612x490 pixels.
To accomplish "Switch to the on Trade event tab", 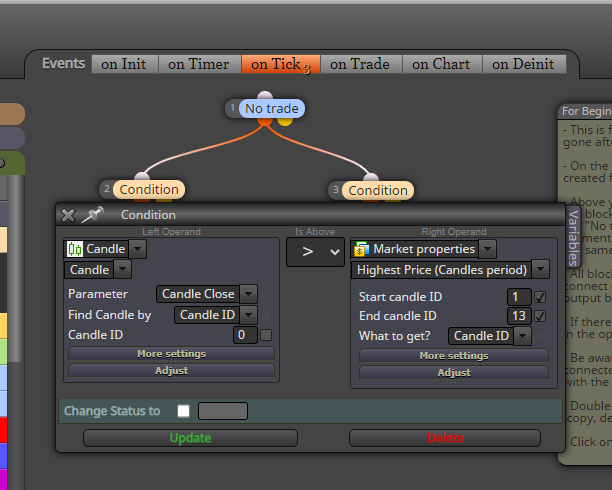I will (x=361, y=64).
